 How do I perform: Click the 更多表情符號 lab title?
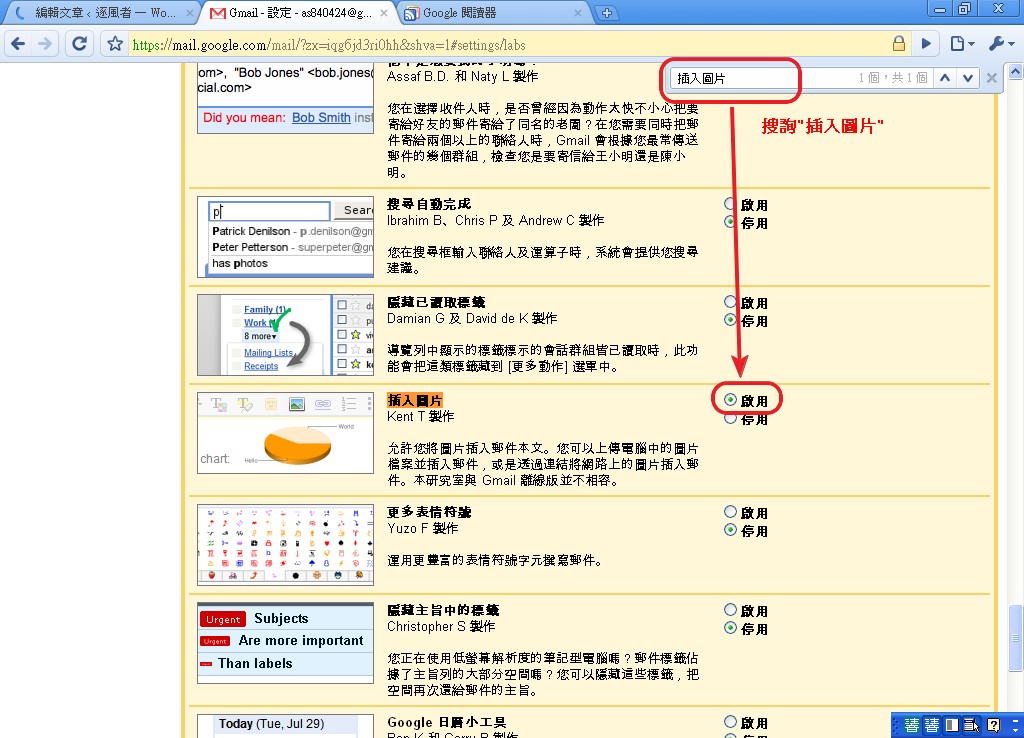(x=428, y=512)
